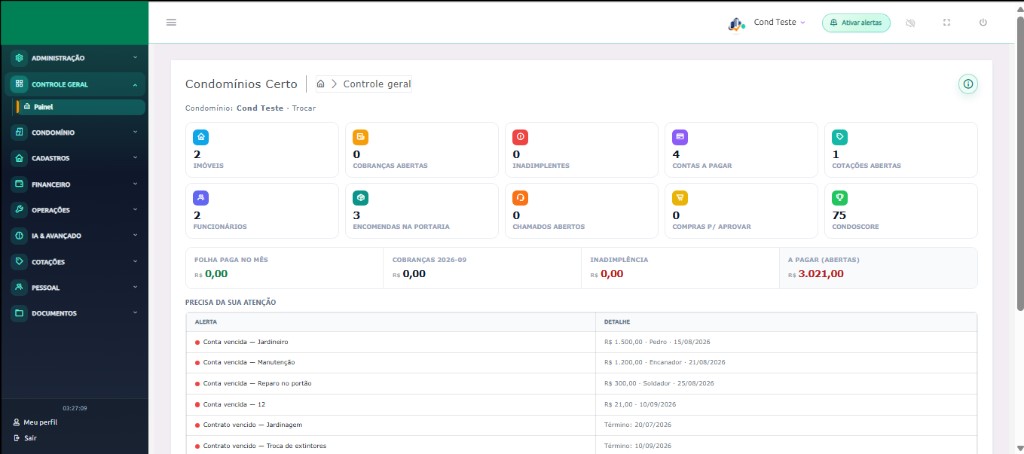Click the purple Contas a Pagar icon

click(x=680, y=137)
